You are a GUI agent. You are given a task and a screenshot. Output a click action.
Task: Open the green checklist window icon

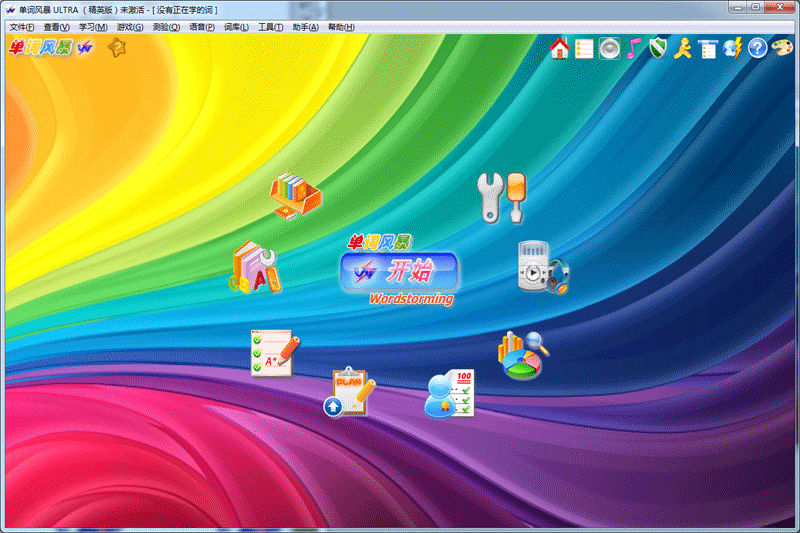coord(708,49)
